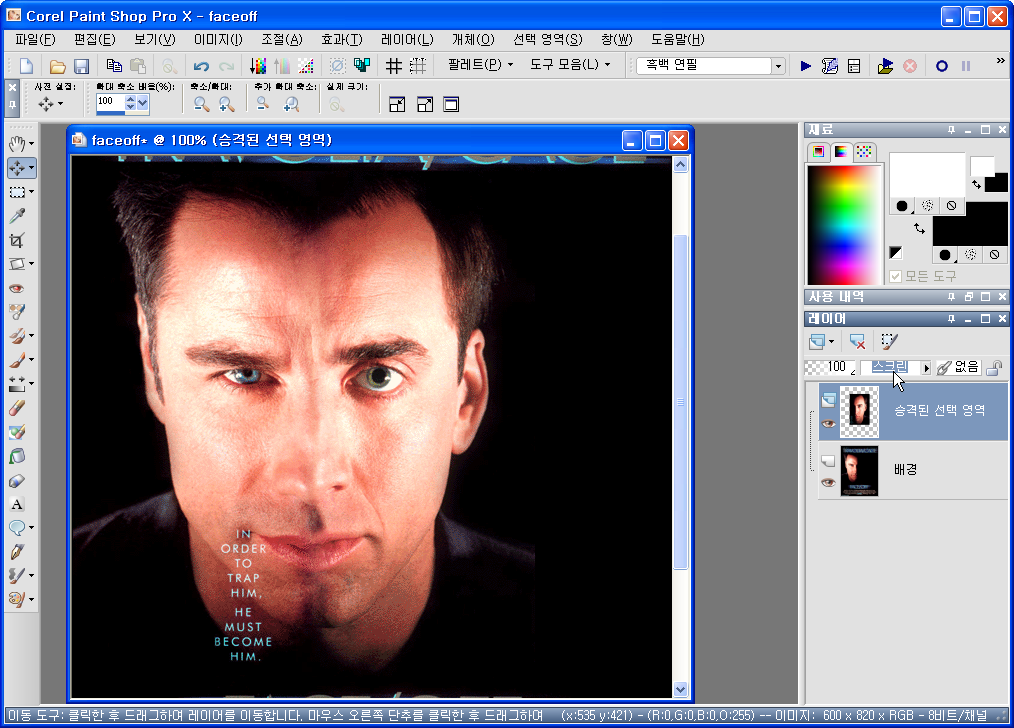Select the 배경 layer thumbnail

tap(859, 471)
